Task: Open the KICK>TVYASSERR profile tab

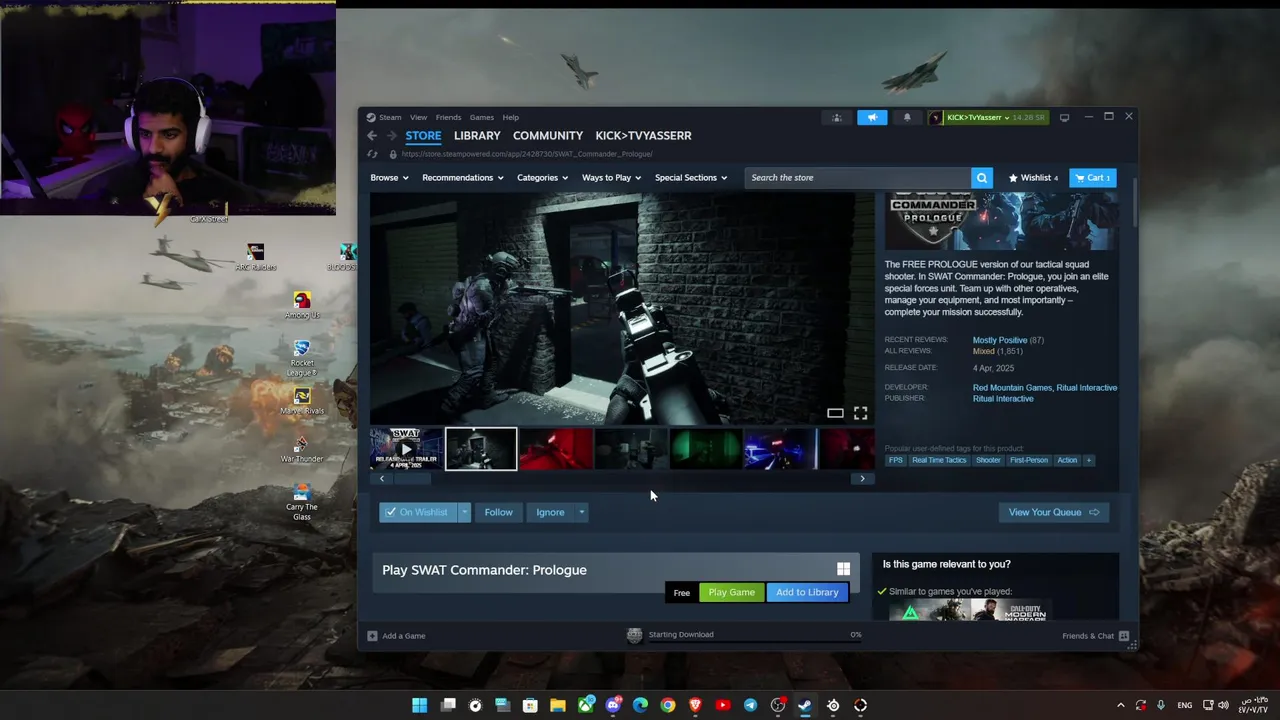Action: [643, 136]
